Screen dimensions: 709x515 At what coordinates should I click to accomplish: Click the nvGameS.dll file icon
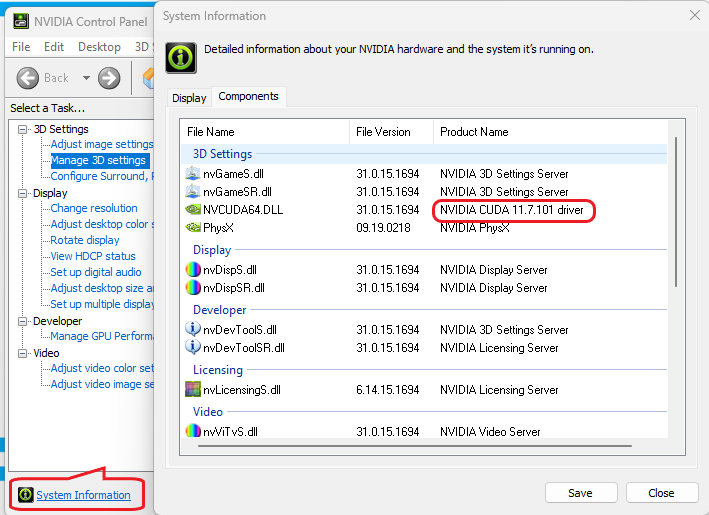pyautogui.click(x=194, y=174)
